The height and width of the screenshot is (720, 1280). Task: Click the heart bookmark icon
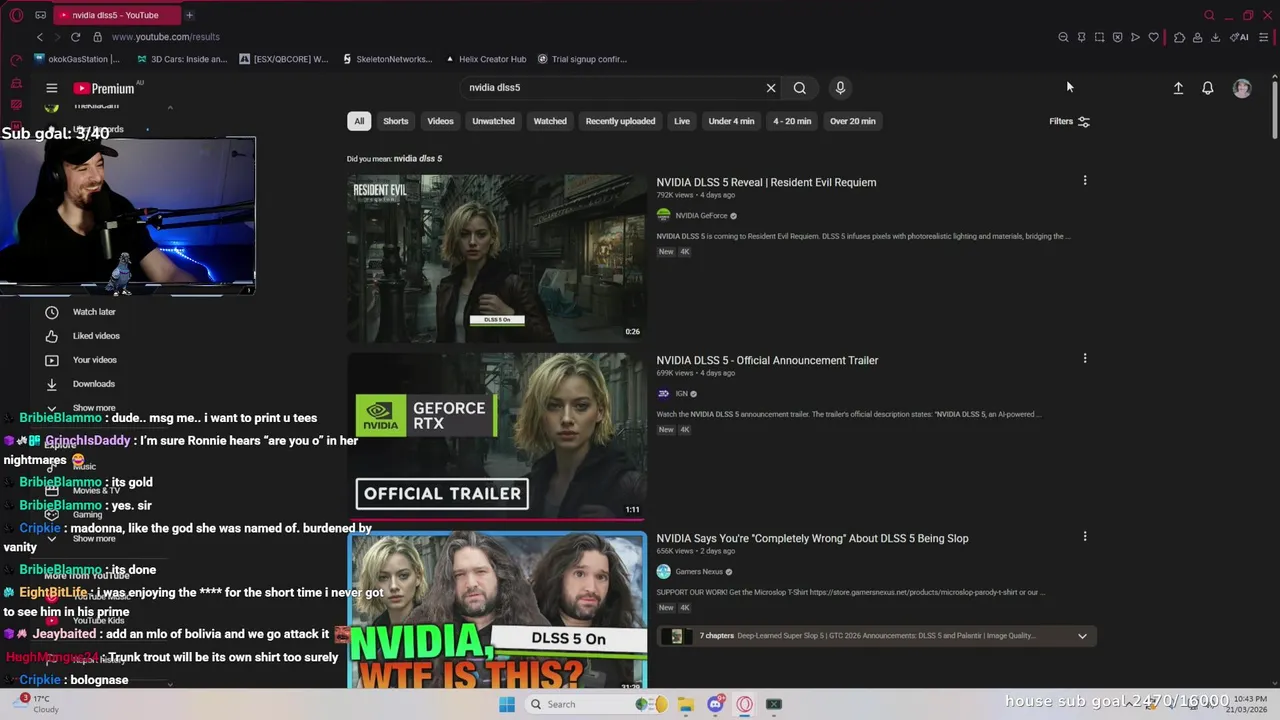coord(1153,37)
